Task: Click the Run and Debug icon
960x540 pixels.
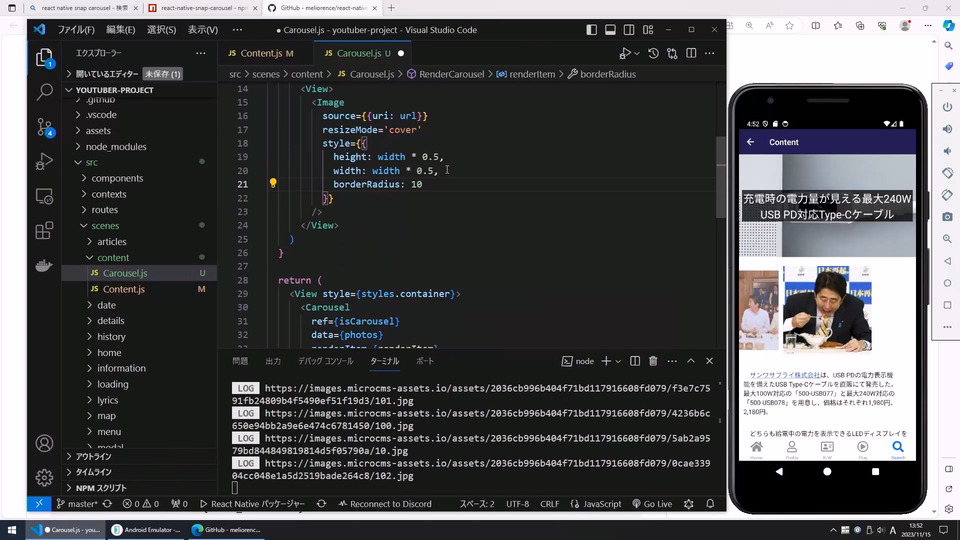Action: tap(44, 161)
